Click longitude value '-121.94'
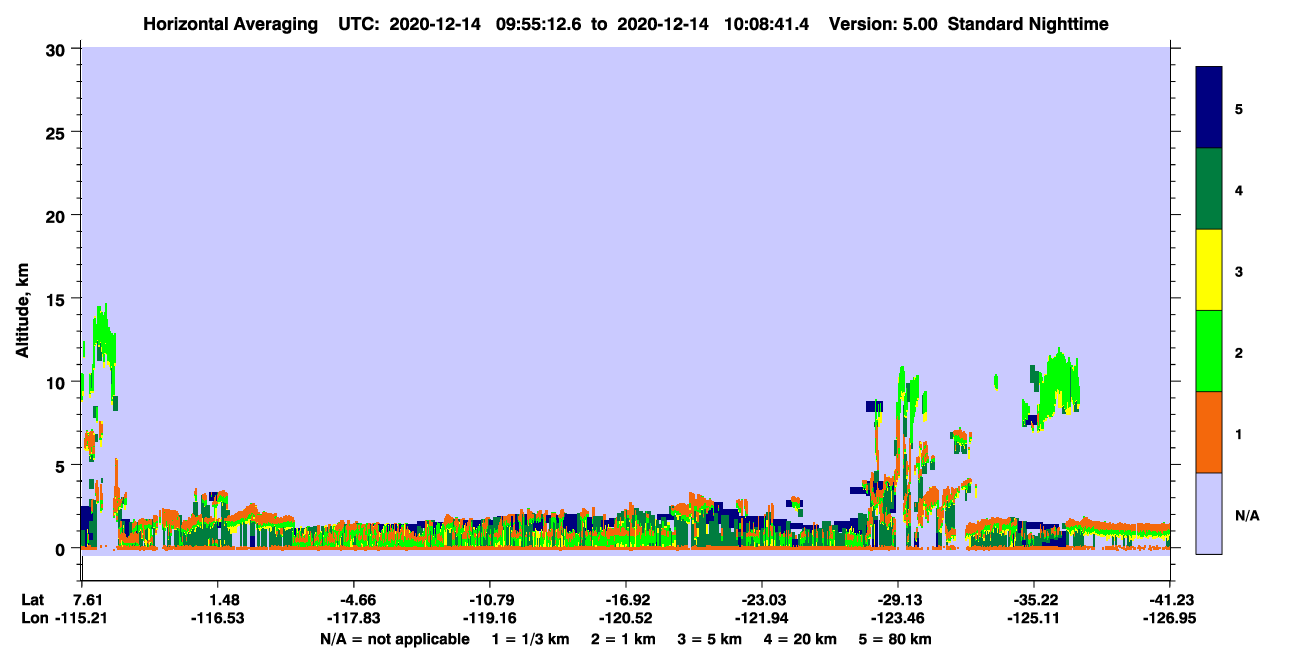 [761, 618]
